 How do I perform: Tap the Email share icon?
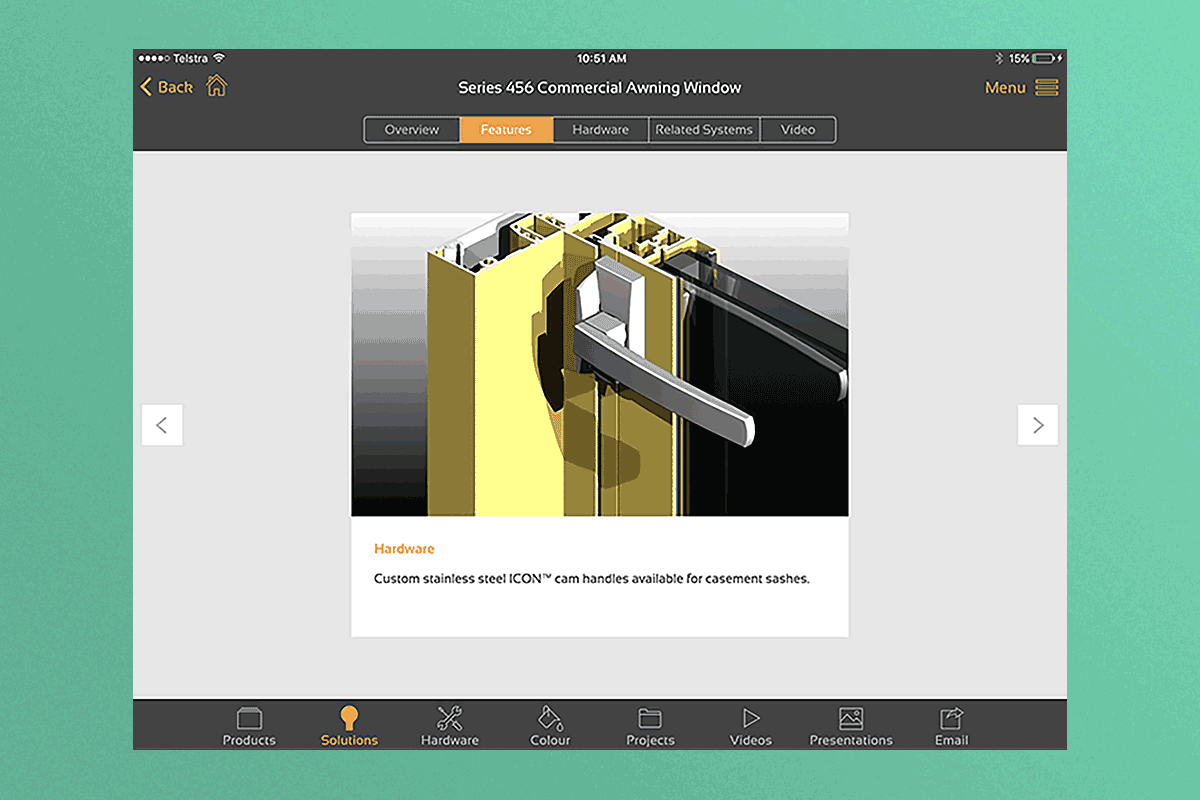pyautogui.click(x=951, y=718)
